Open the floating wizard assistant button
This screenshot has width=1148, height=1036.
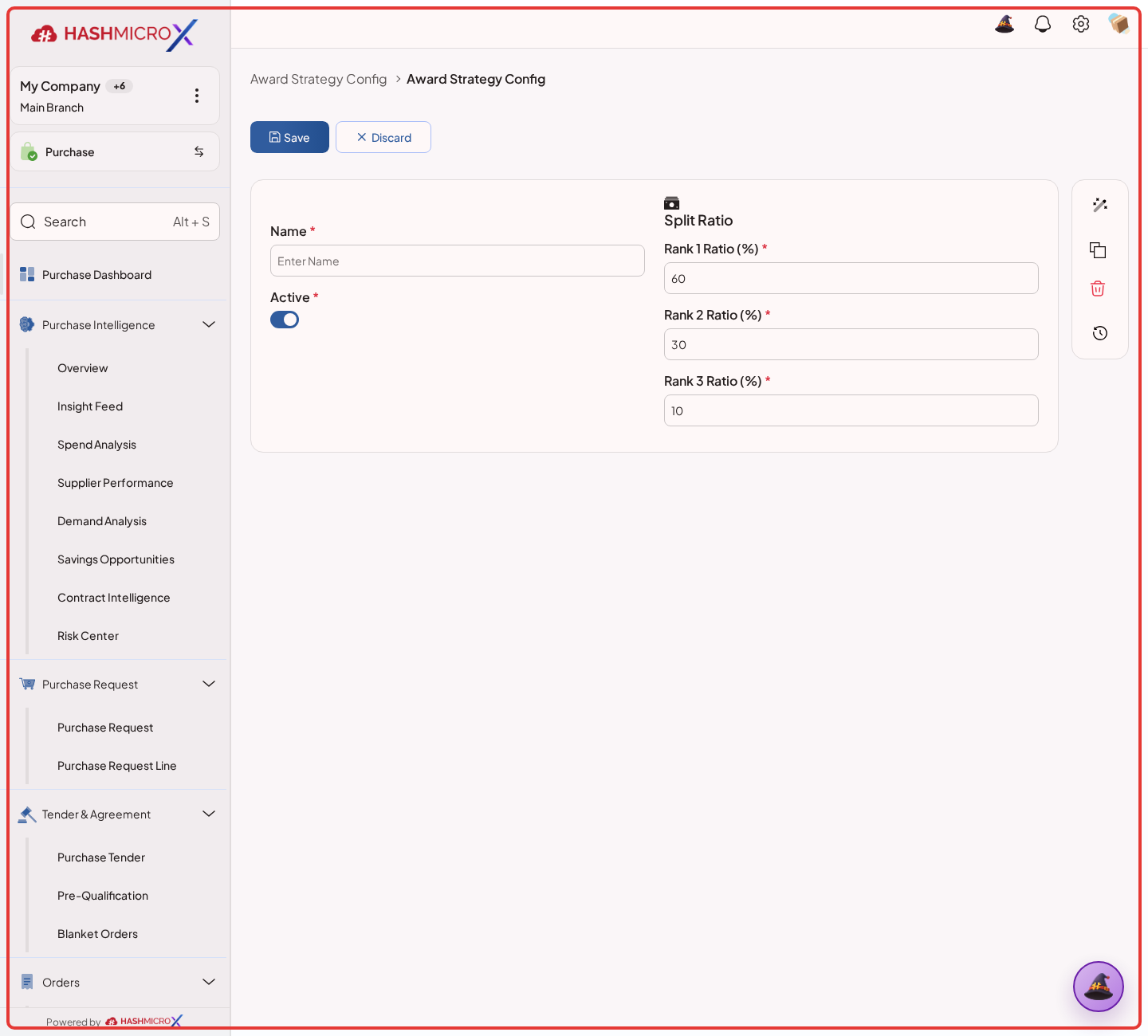coord(1099,987)
